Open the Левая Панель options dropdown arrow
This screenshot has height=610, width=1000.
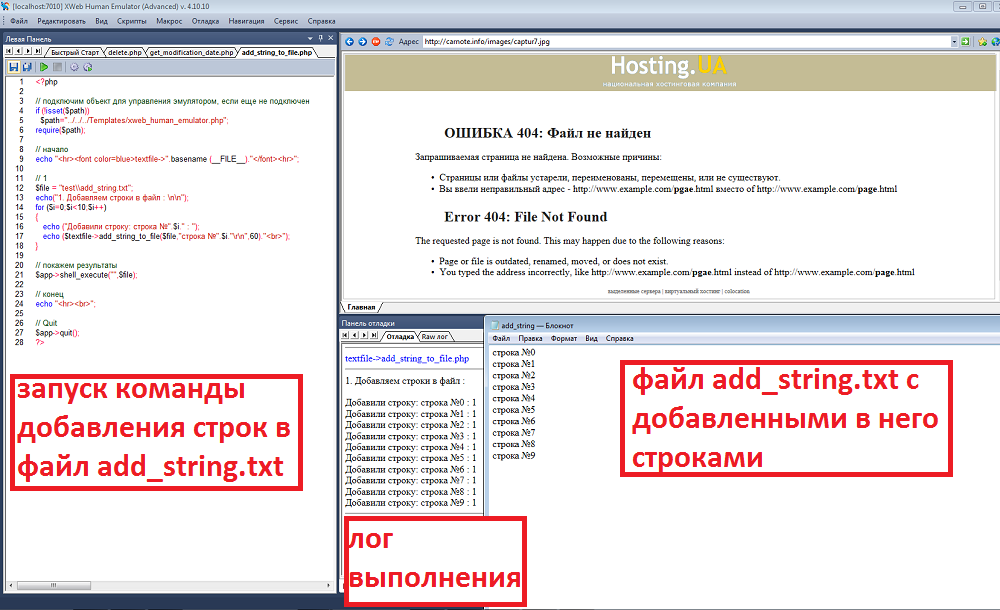[311, 38]
